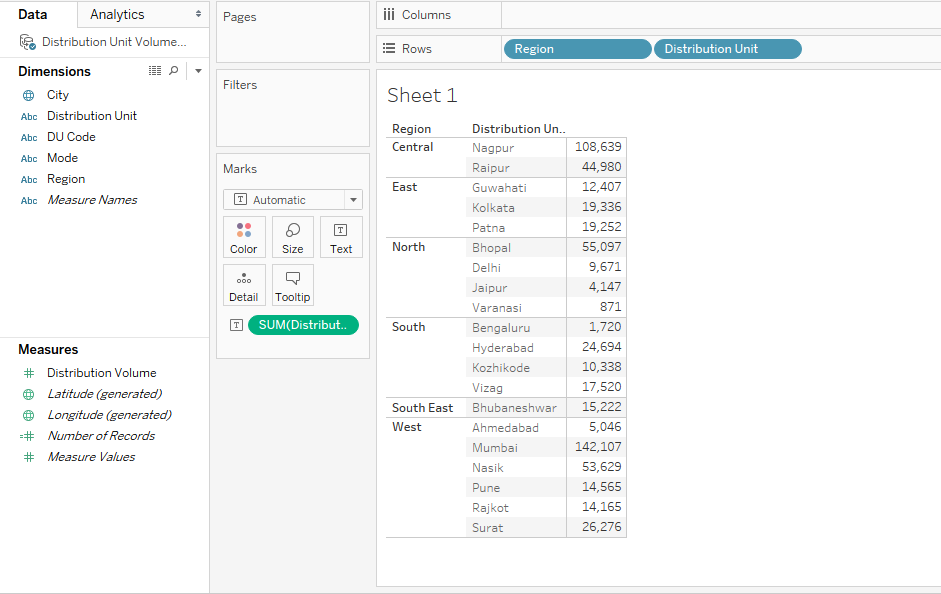
Task: Toggle view data grid icon in Dimensions
Action: click(155, 71)
